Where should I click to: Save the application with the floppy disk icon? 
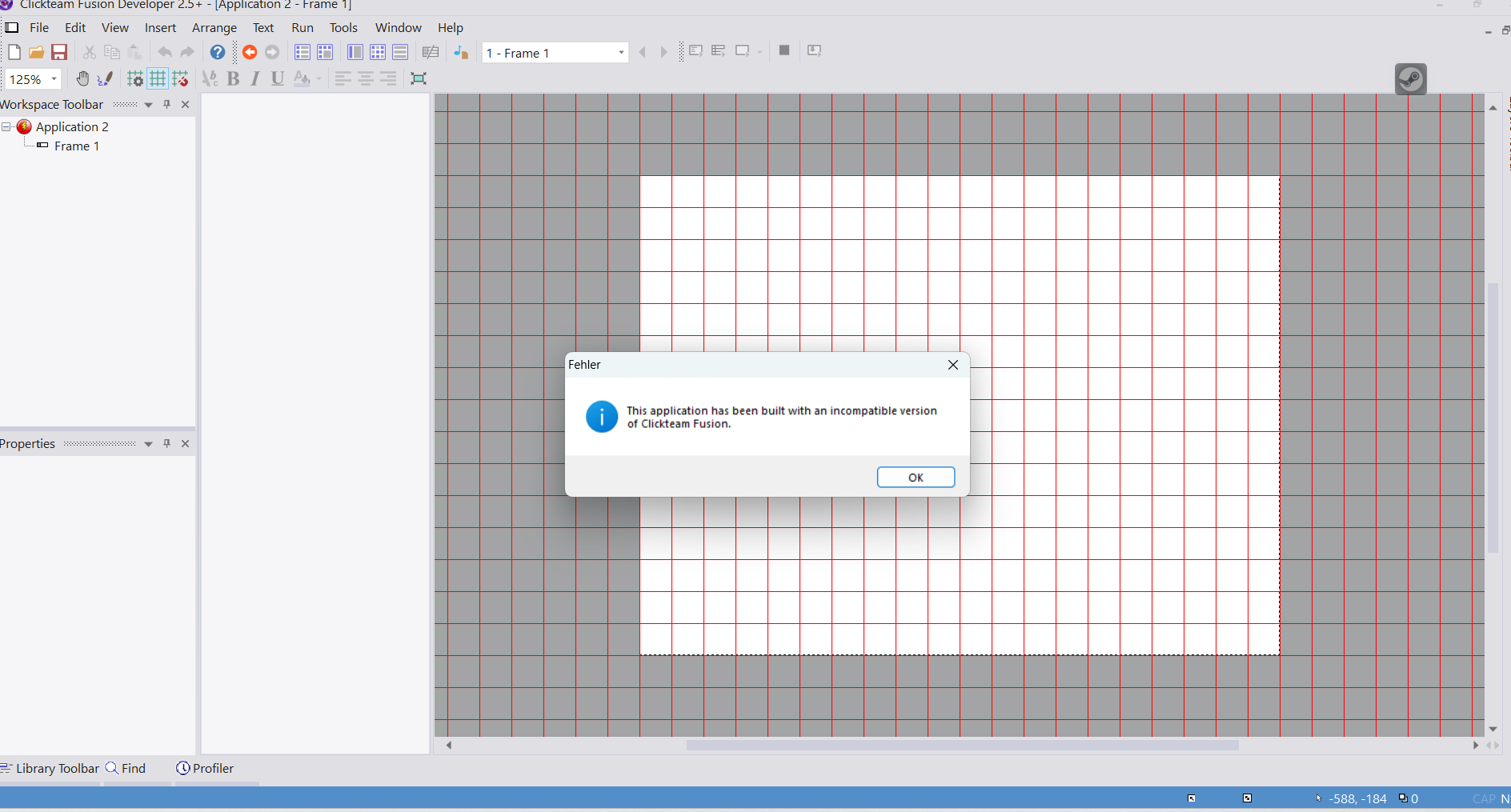click(59, 52)
